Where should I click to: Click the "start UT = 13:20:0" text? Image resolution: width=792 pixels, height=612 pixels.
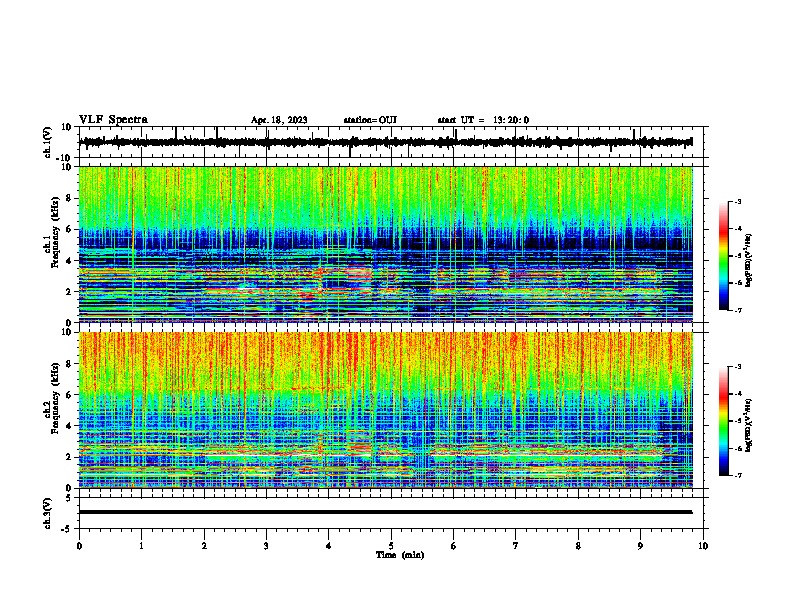[x=483, y=120]
